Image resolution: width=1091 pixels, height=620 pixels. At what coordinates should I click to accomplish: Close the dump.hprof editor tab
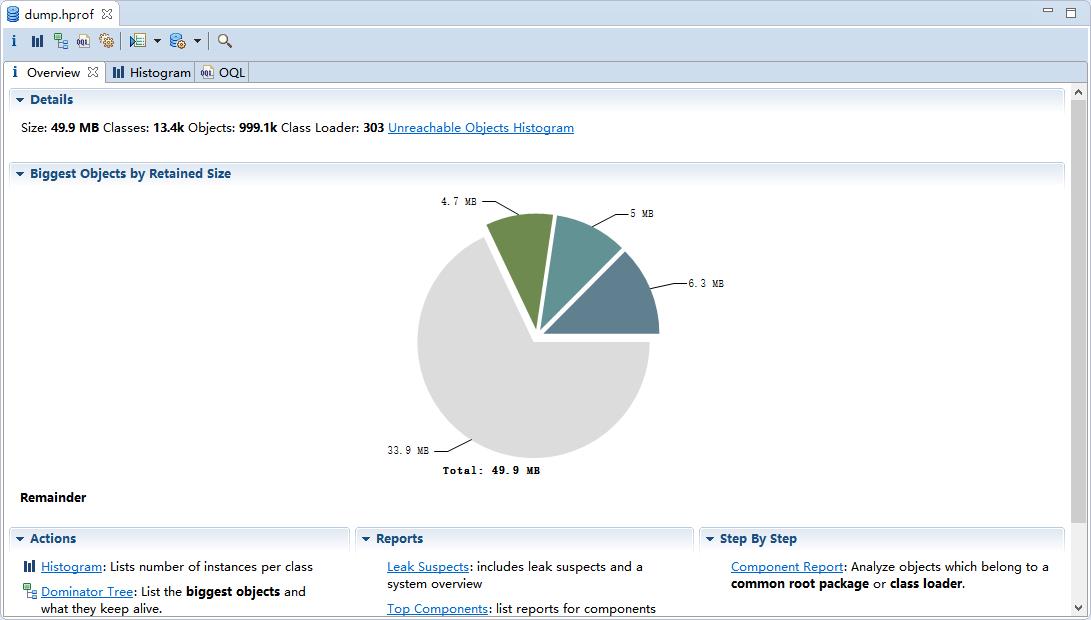pyautogui.click(x=106, y=14)
